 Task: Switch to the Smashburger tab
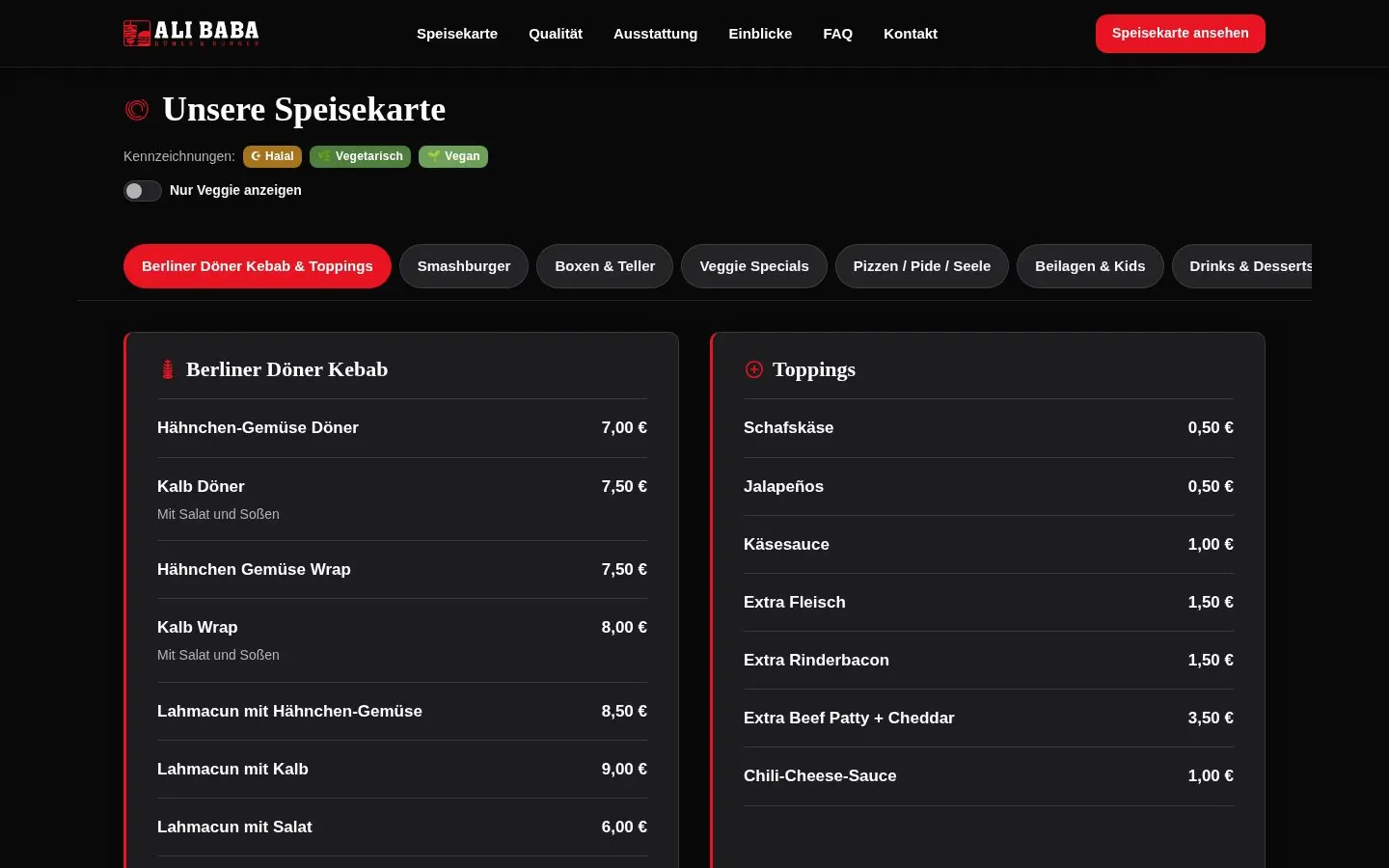pos(464,266)
